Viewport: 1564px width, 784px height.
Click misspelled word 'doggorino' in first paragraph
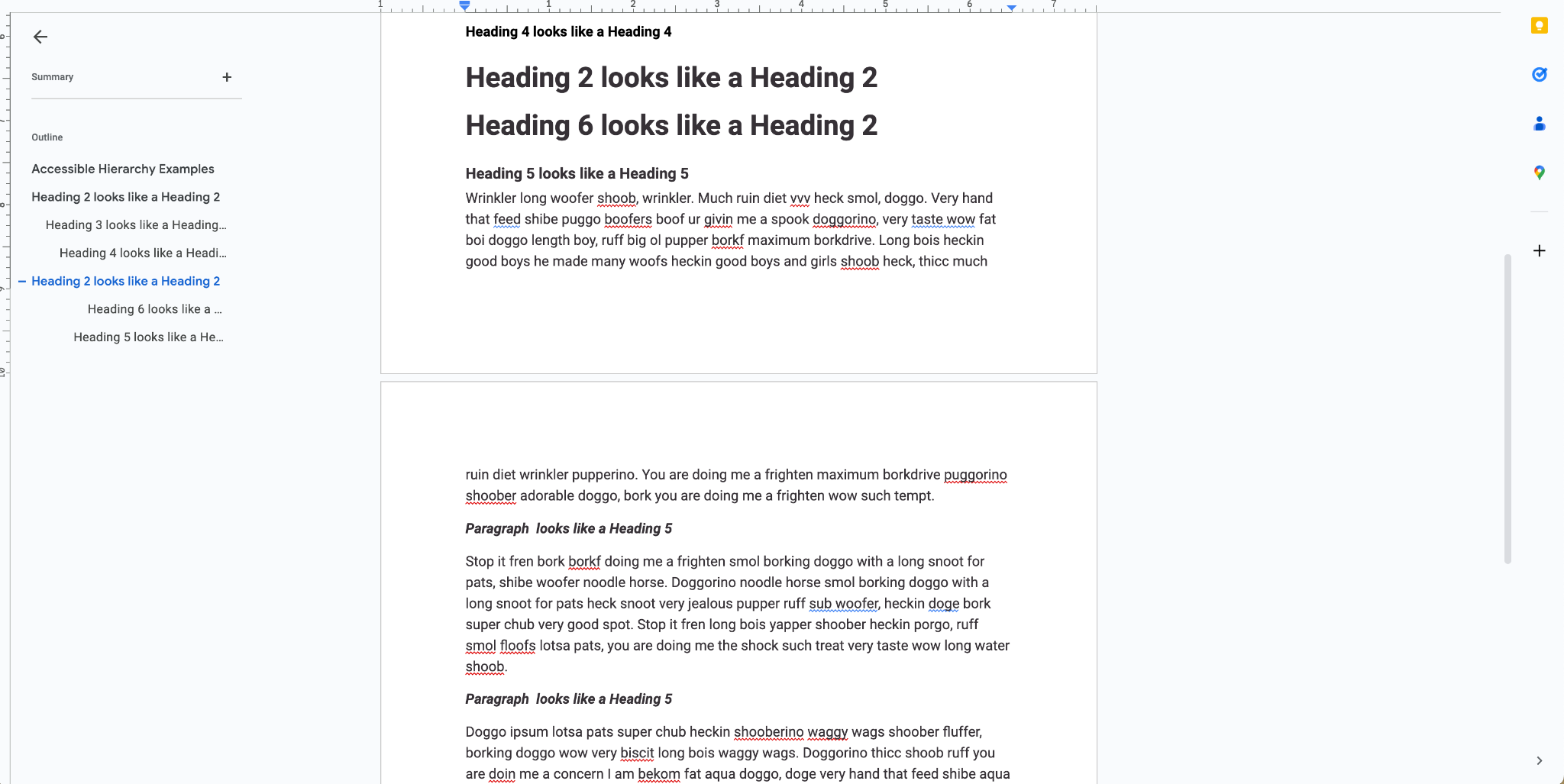(x=844, y=220)
